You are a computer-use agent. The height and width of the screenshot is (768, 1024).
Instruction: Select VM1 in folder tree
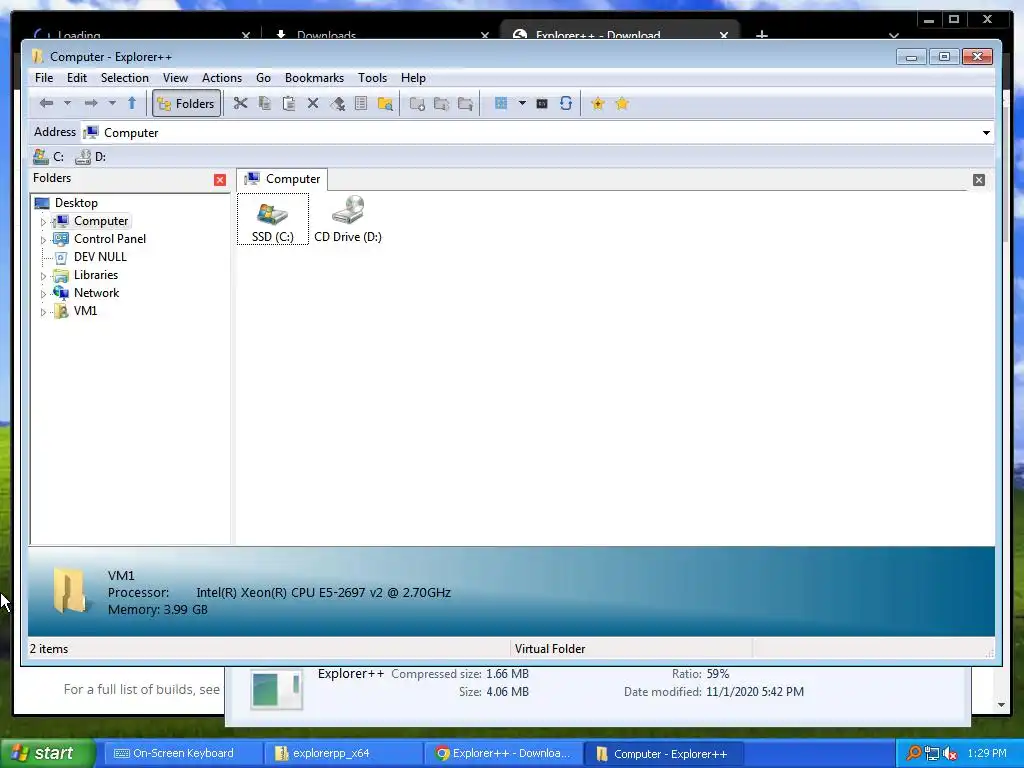pyautogui.click(x=85, y=311)
